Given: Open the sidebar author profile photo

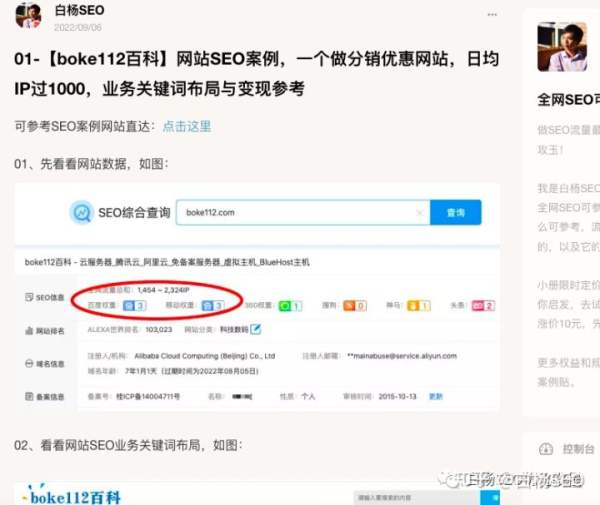Looking at the screenshot, I should (x=562, y=47).
